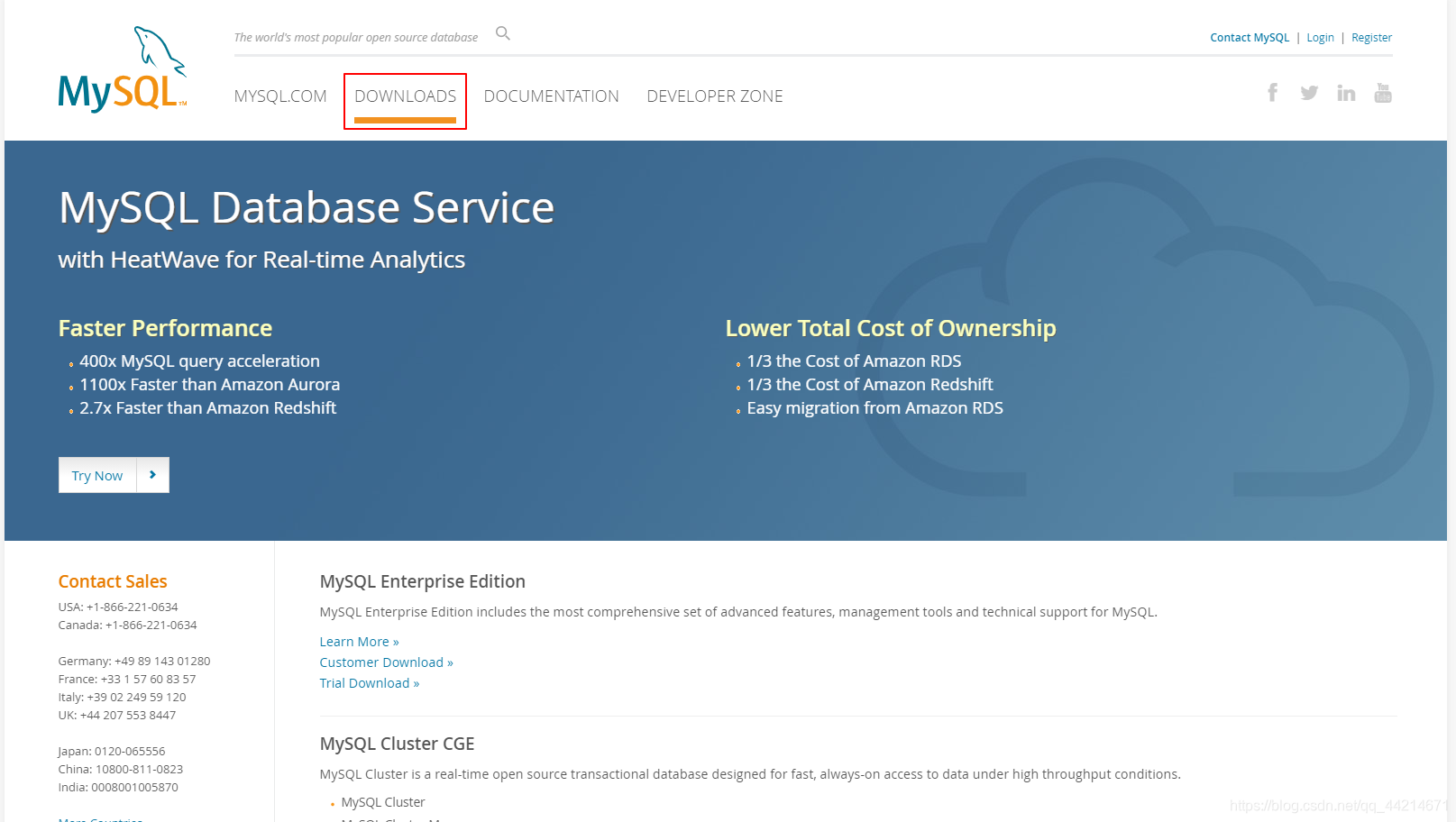
Task: Click the Contact Sales heading
Action: pyautogui.click(x=113, y=581)
